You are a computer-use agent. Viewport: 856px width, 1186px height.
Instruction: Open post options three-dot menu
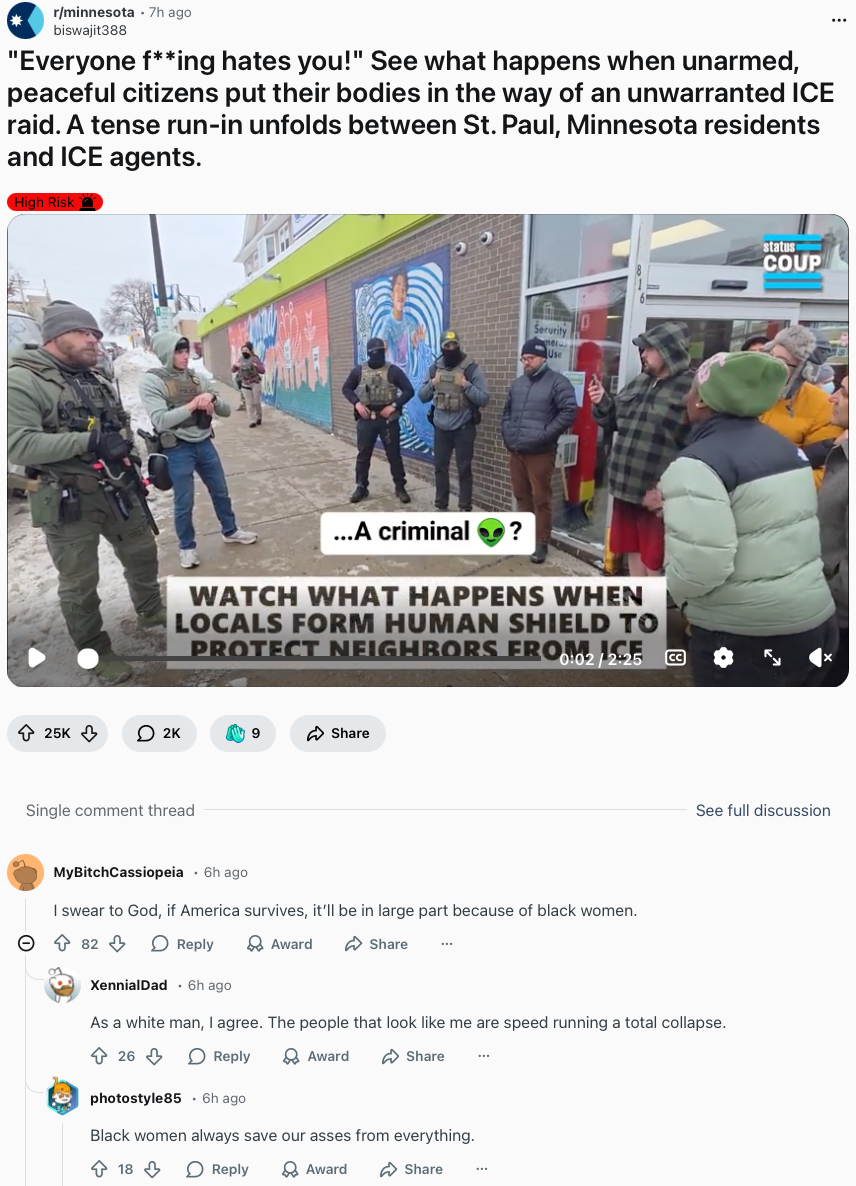839,20
